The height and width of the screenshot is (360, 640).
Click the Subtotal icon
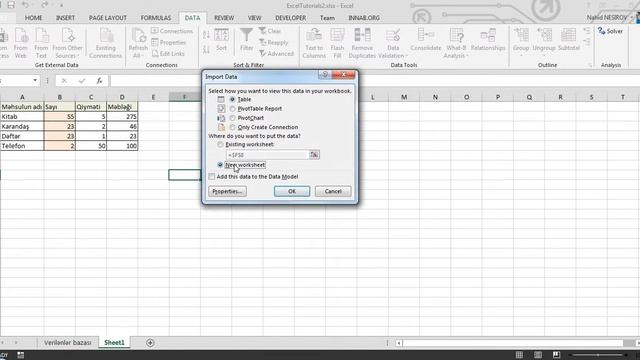pos(569,40)
